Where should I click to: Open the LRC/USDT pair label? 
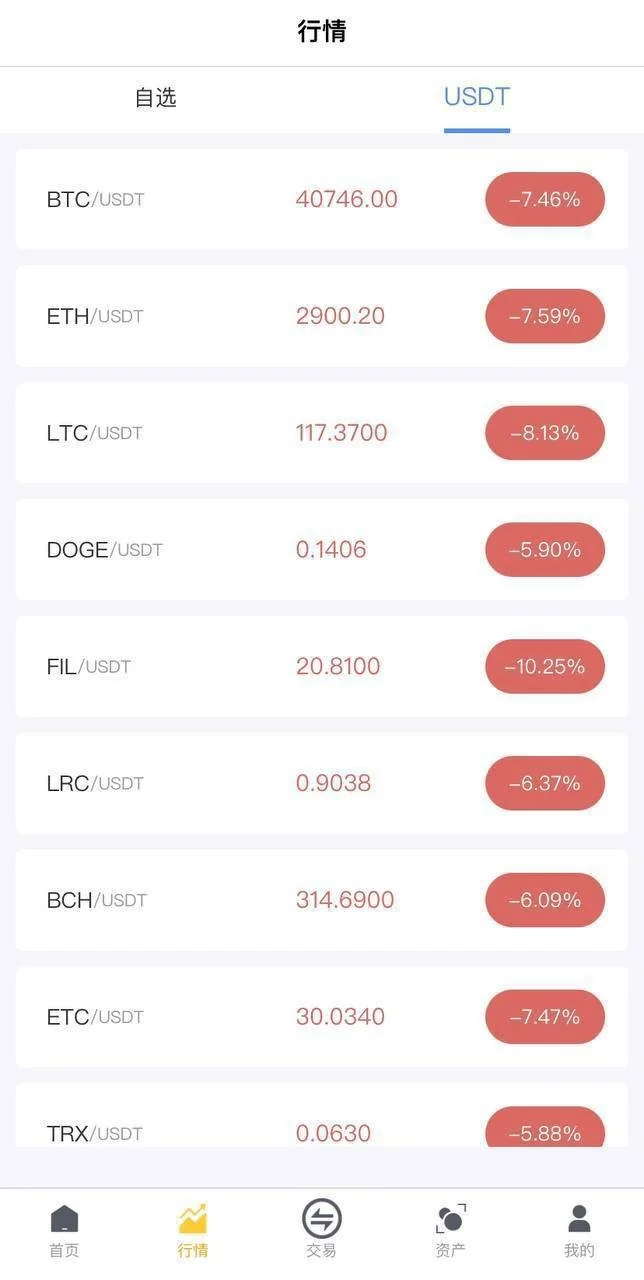tap(95, 783)
